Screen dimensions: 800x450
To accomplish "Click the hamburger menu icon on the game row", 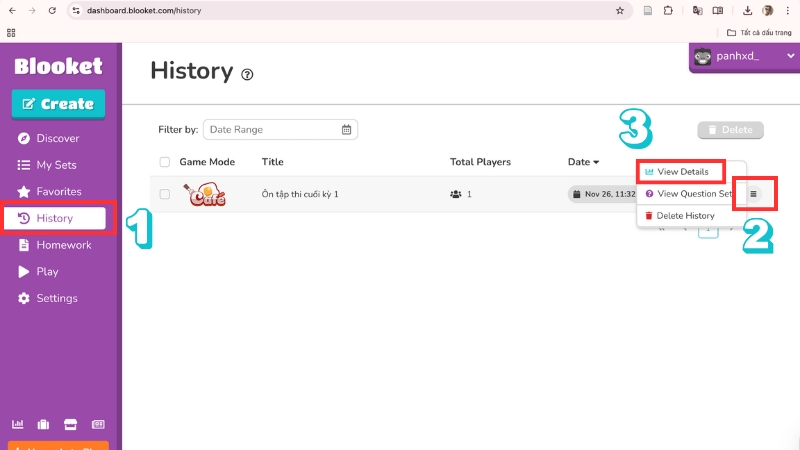I will click(x=753, y=194).
